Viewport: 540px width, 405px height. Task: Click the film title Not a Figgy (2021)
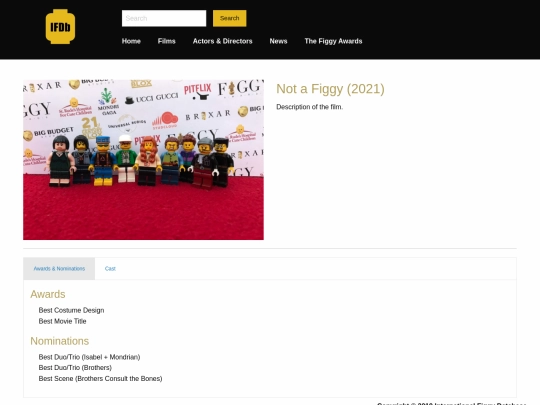click(330, 89)
